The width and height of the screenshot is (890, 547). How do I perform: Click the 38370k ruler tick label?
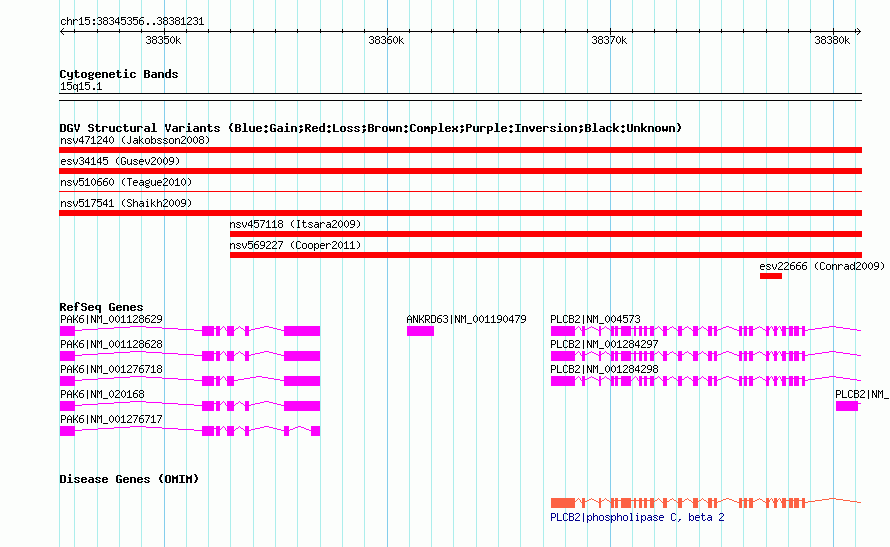610,40
